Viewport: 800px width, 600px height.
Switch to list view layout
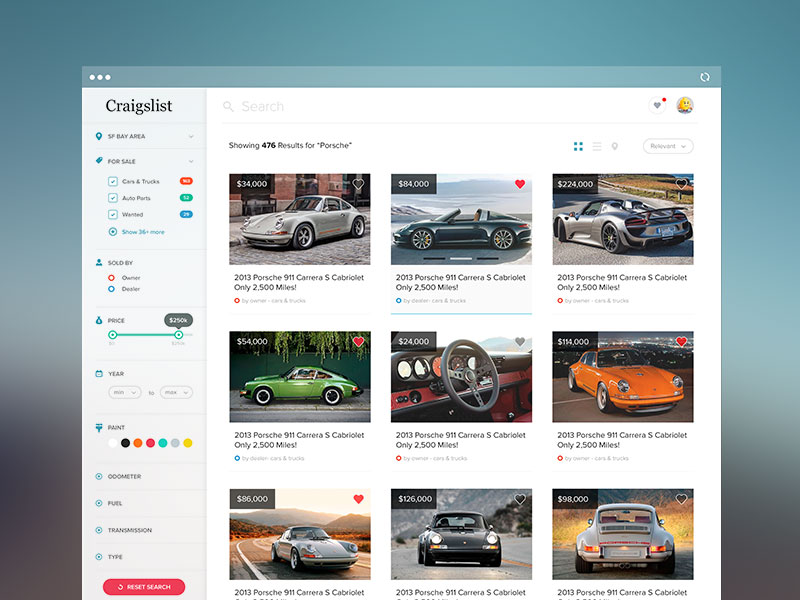(597, 146)
